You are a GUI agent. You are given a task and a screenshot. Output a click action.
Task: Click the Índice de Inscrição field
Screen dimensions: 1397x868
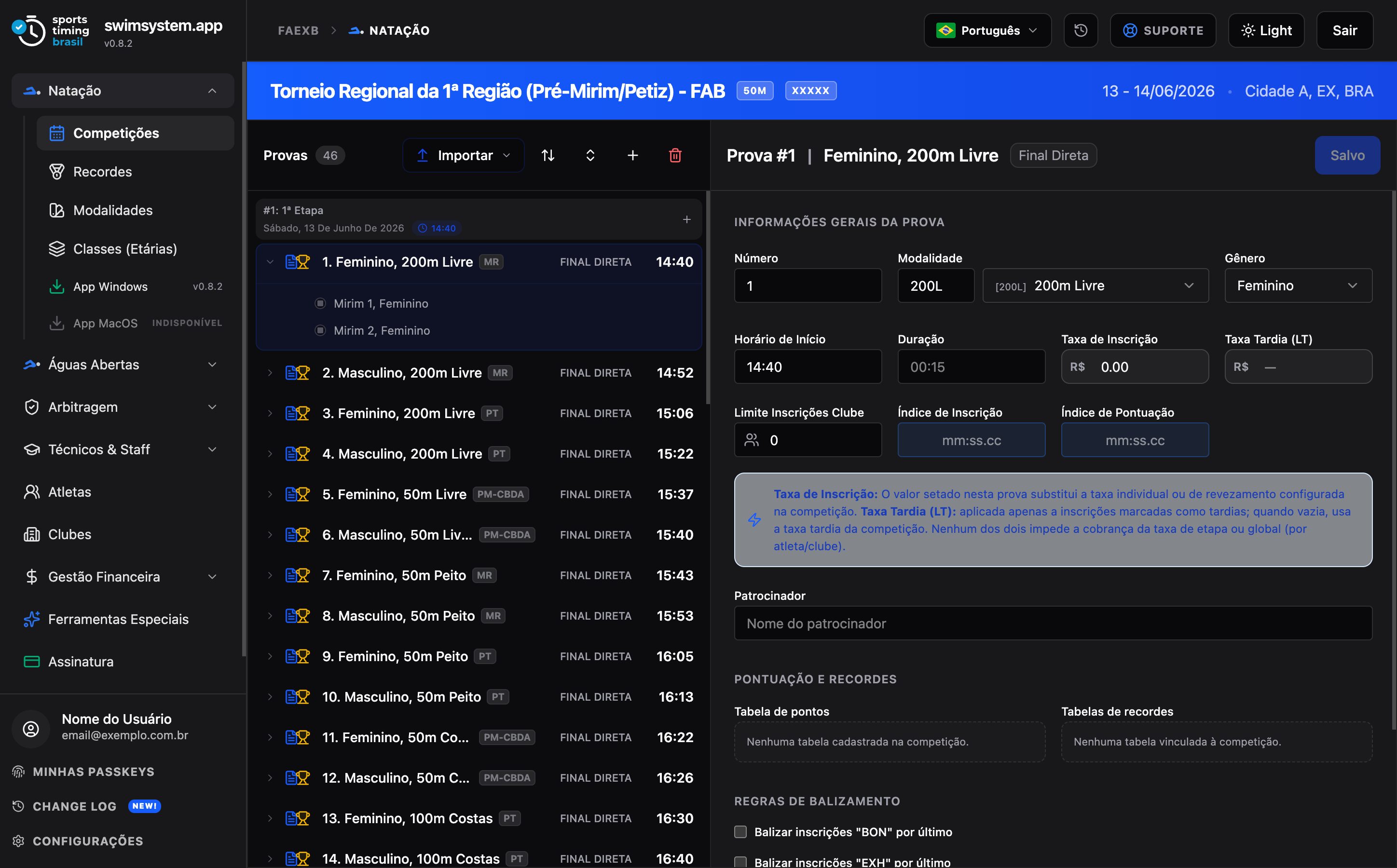click(x=972, y=440)
